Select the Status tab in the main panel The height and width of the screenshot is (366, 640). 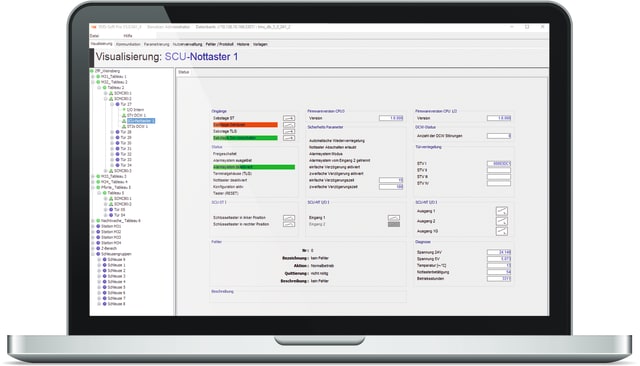click(x=184, y=72)
